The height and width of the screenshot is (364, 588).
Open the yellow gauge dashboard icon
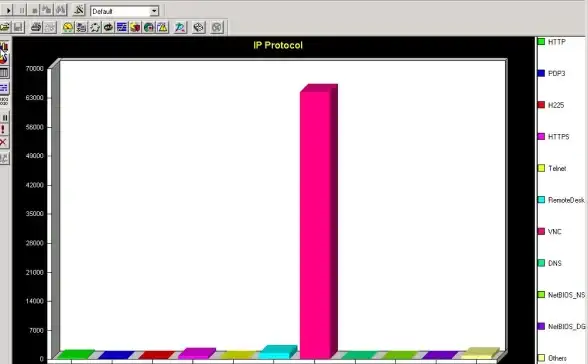pos(68,27)
